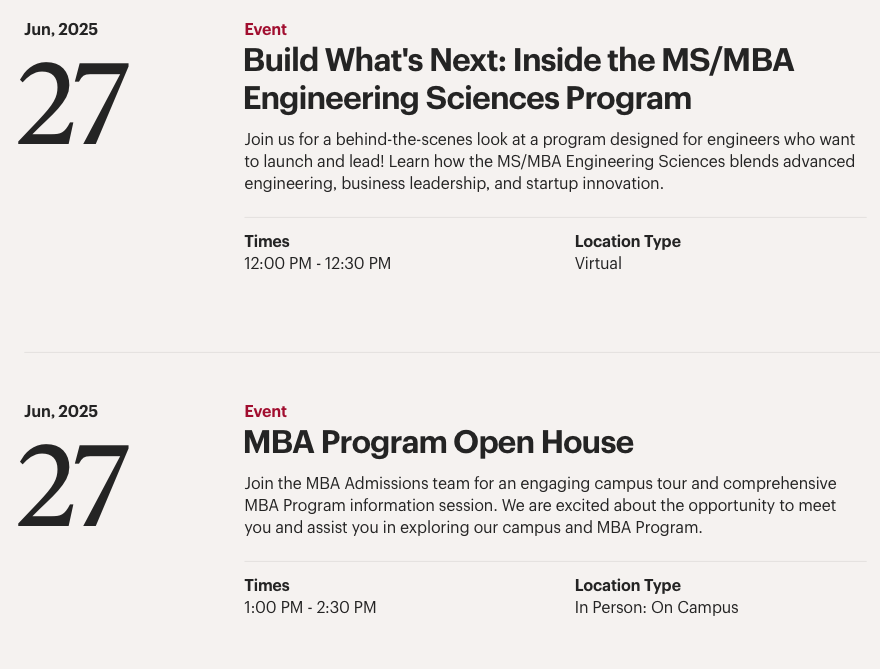This screenshot has height=669, width=880.
Task: Click the second Jun, 2025 date label
Action: click(61, 411)
